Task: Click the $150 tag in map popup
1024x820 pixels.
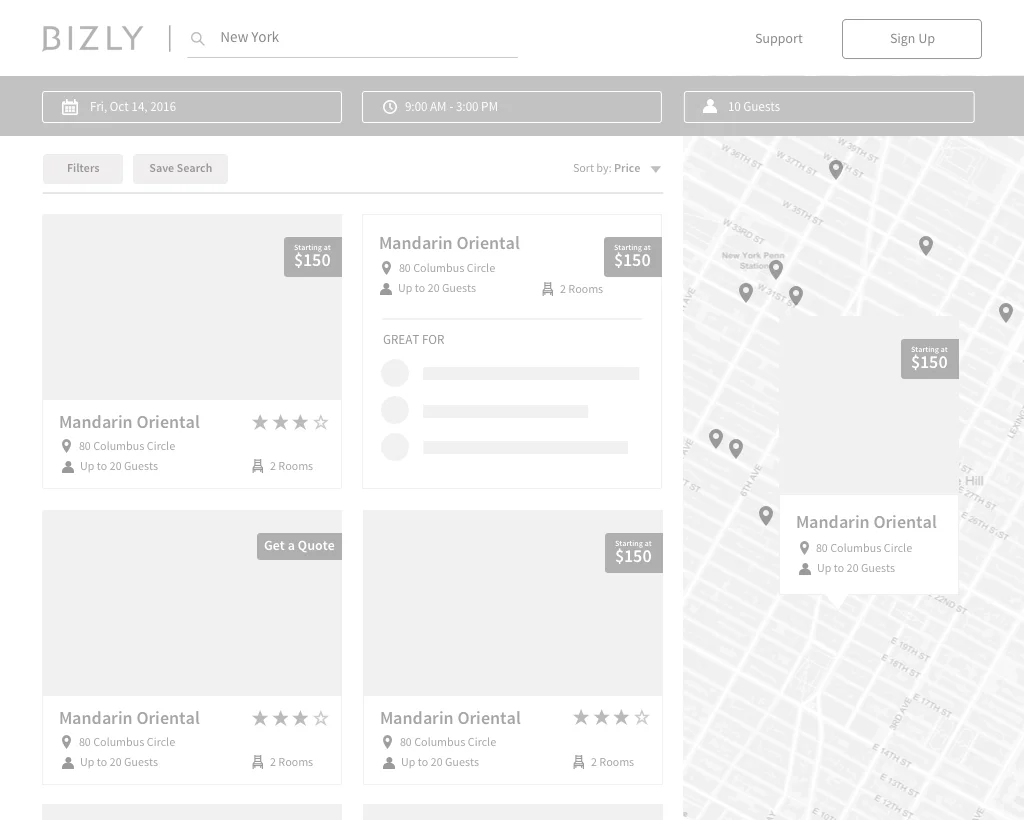Action: pos(929,358)
